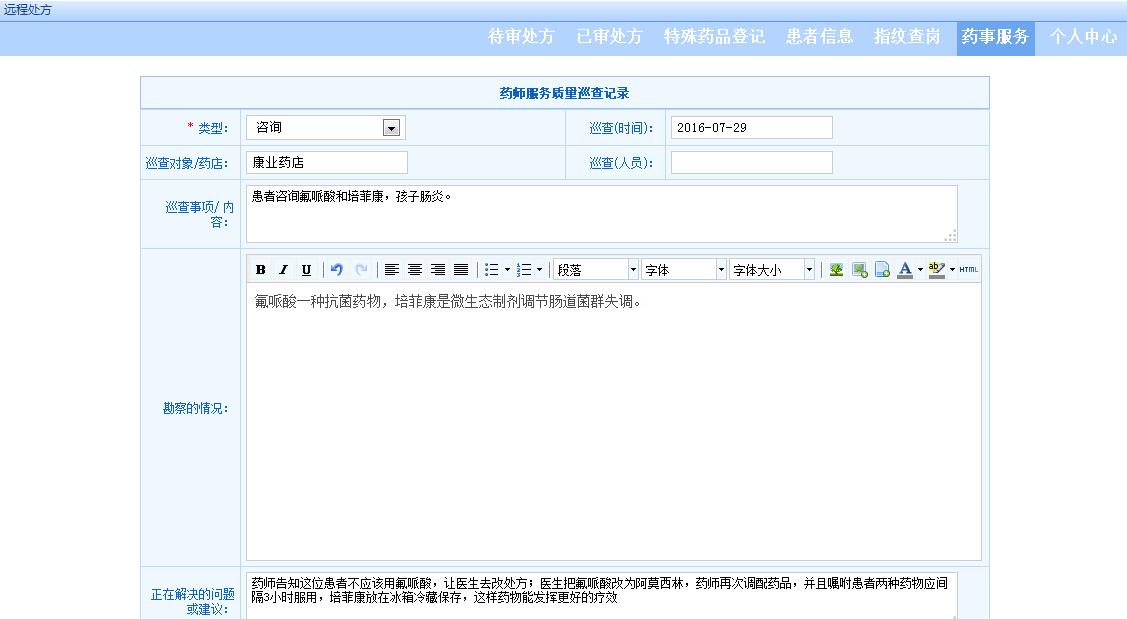Open the 特殊药品登记 navigation link

pos(714,37)
